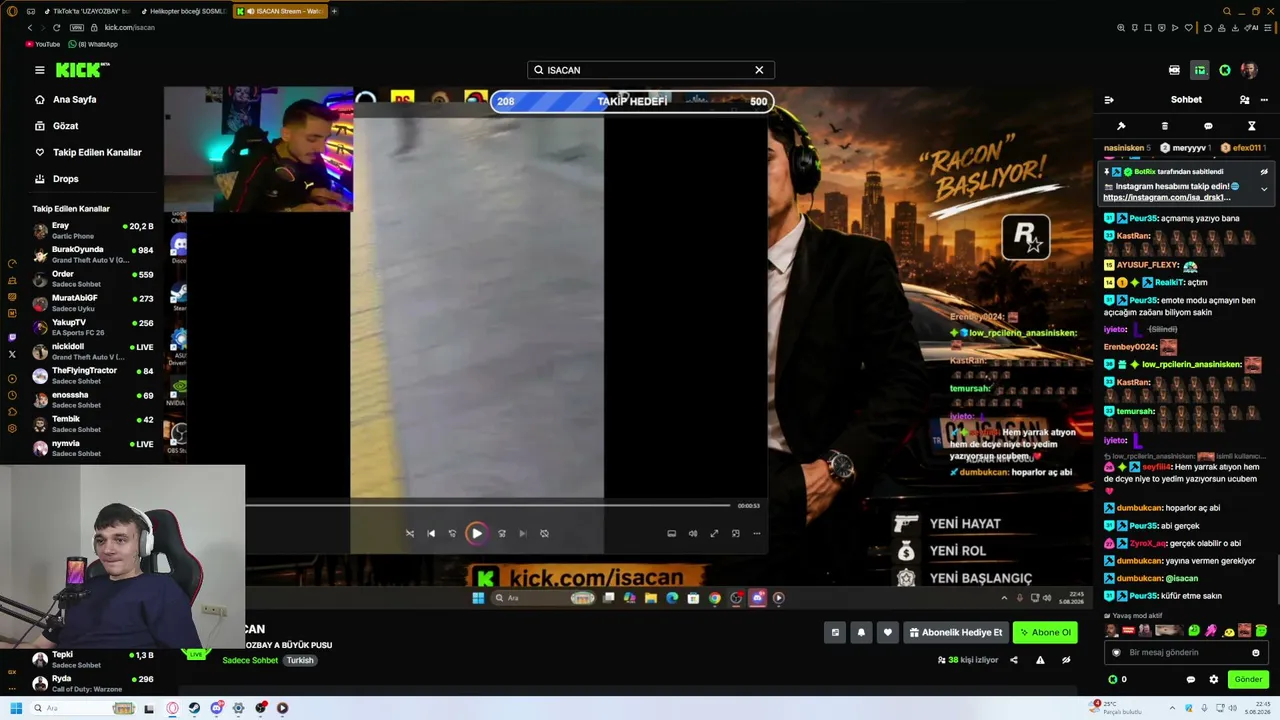
Task: Open the Kick points balance icon
Action: (x=1113, y=679)
